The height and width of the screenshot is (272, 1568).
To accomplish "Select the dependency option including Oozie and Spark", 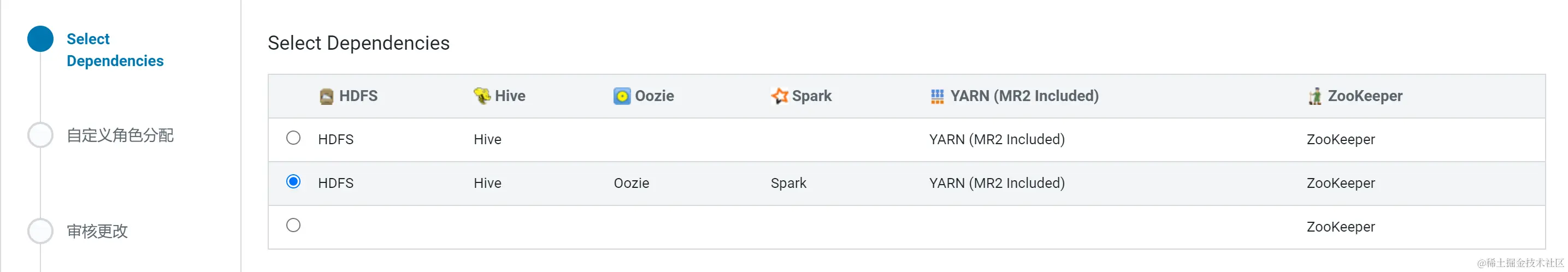I will tap(293, 182).
